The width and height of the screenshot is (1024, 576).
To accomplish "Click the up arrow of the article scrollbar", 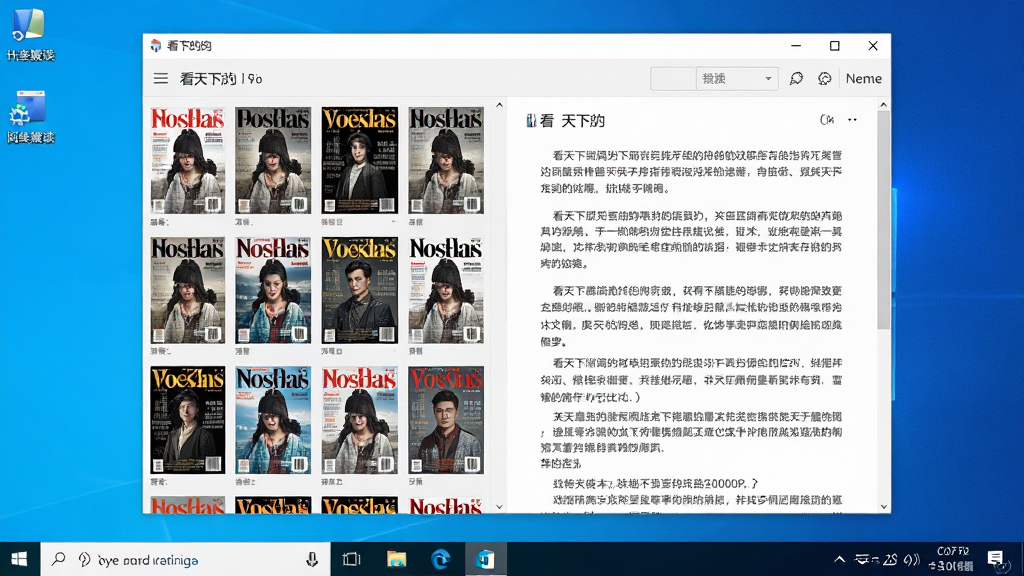I will tap(884, 104).
